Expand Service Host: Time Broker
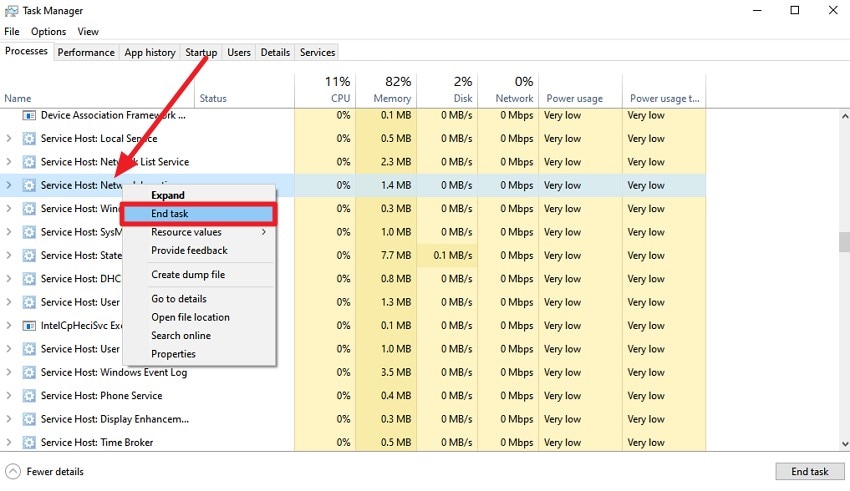The image size is (850, 491). click(9, 442)
